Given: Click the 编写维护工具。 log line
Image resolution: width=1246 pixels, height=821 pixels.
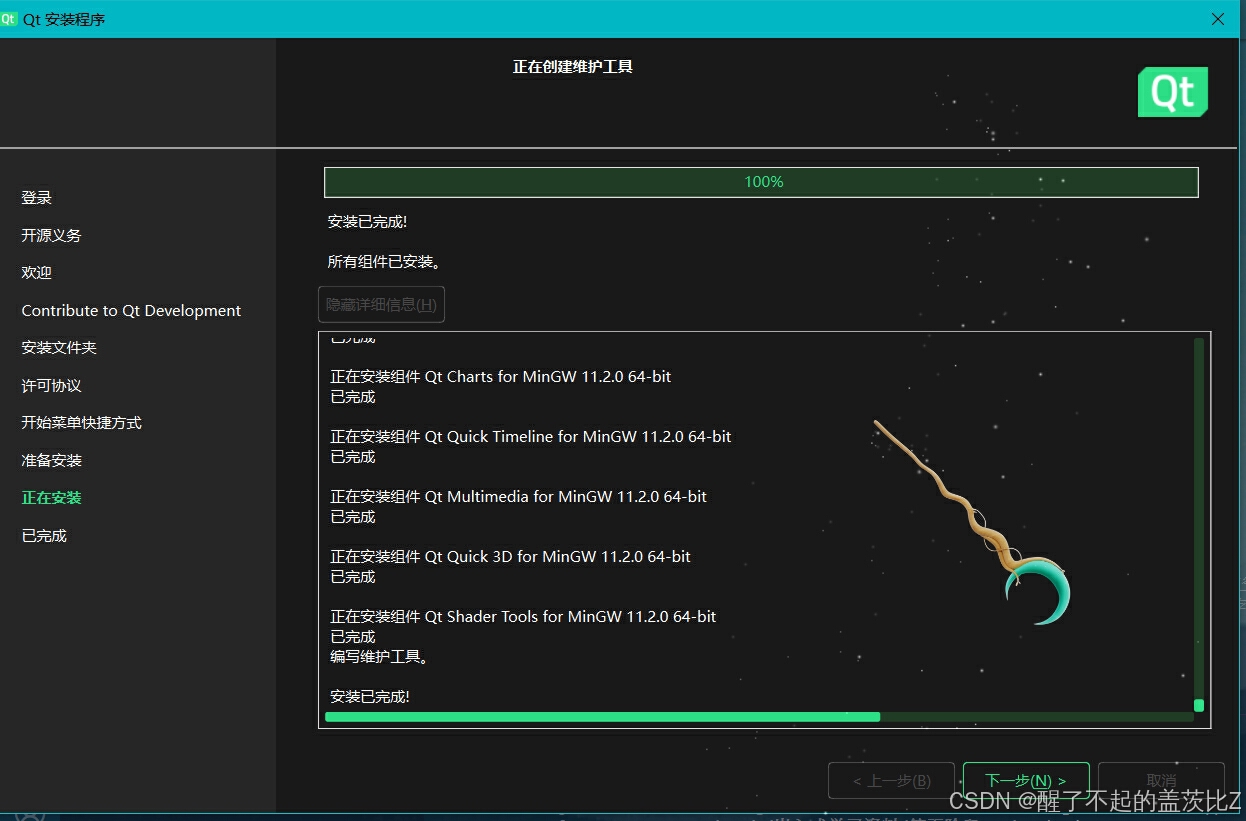Looking at the screenshot, I should point(380,657).
